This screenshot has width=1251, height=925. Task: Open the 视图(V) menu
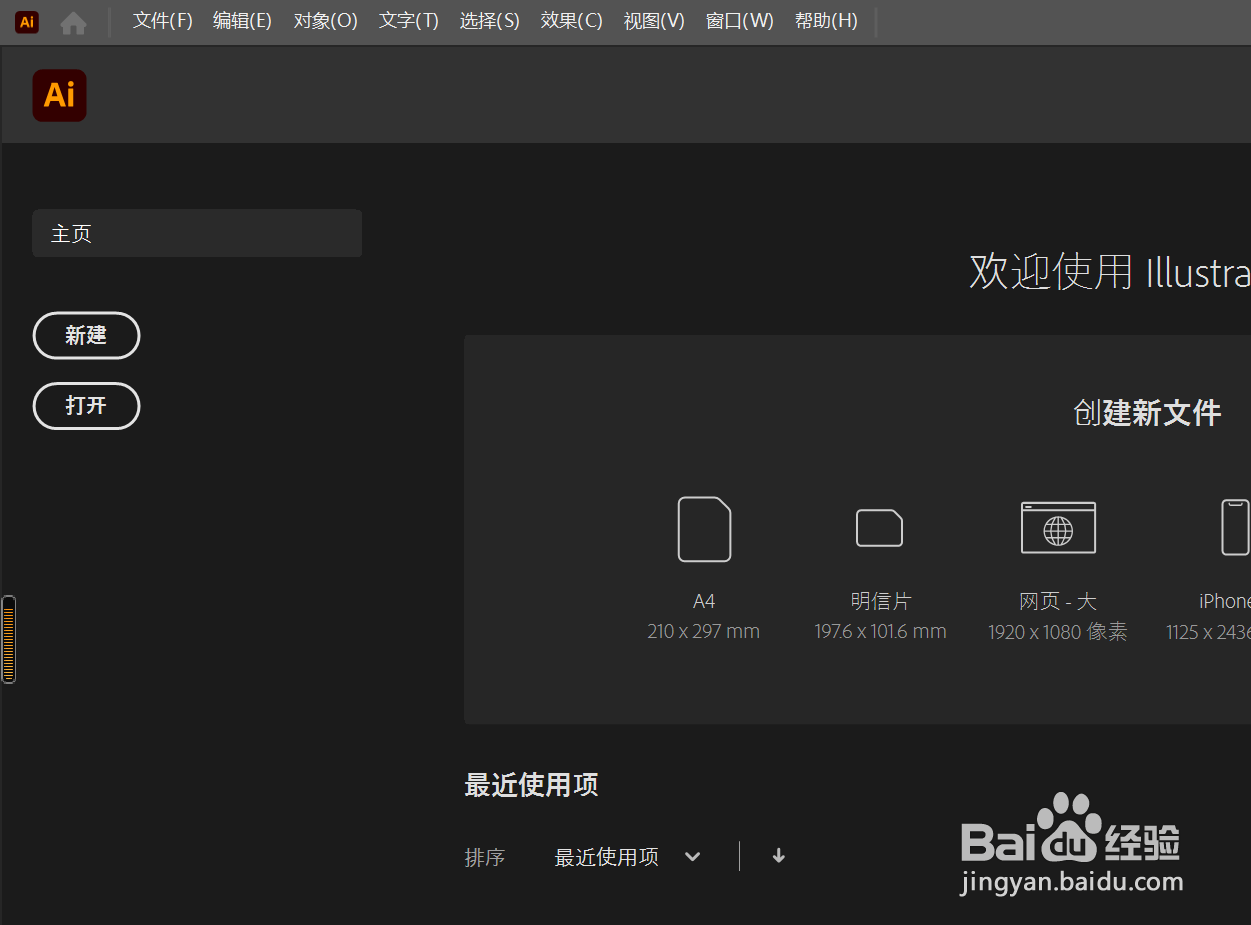[654, 21]
